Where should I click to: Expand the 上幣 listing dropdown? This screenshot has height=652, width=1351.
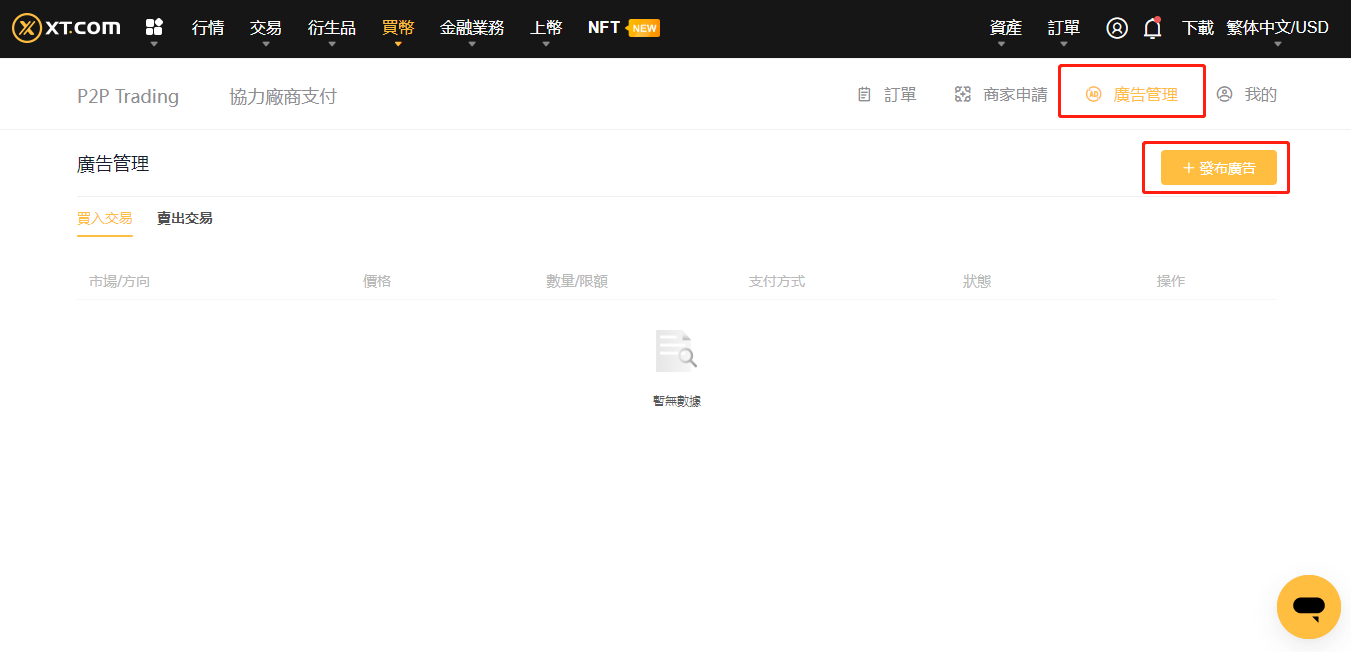point(546,28)
